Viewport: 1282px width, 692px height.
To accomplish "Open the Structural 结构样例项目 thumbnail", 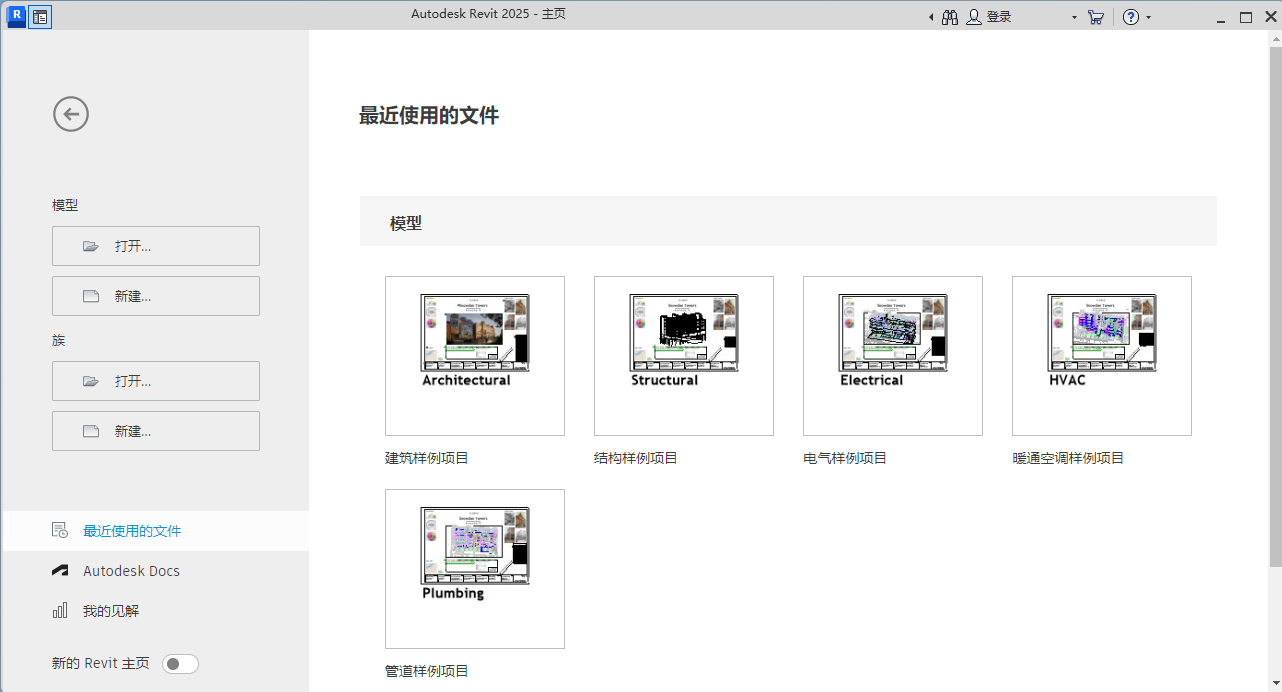I will [683, 356].
